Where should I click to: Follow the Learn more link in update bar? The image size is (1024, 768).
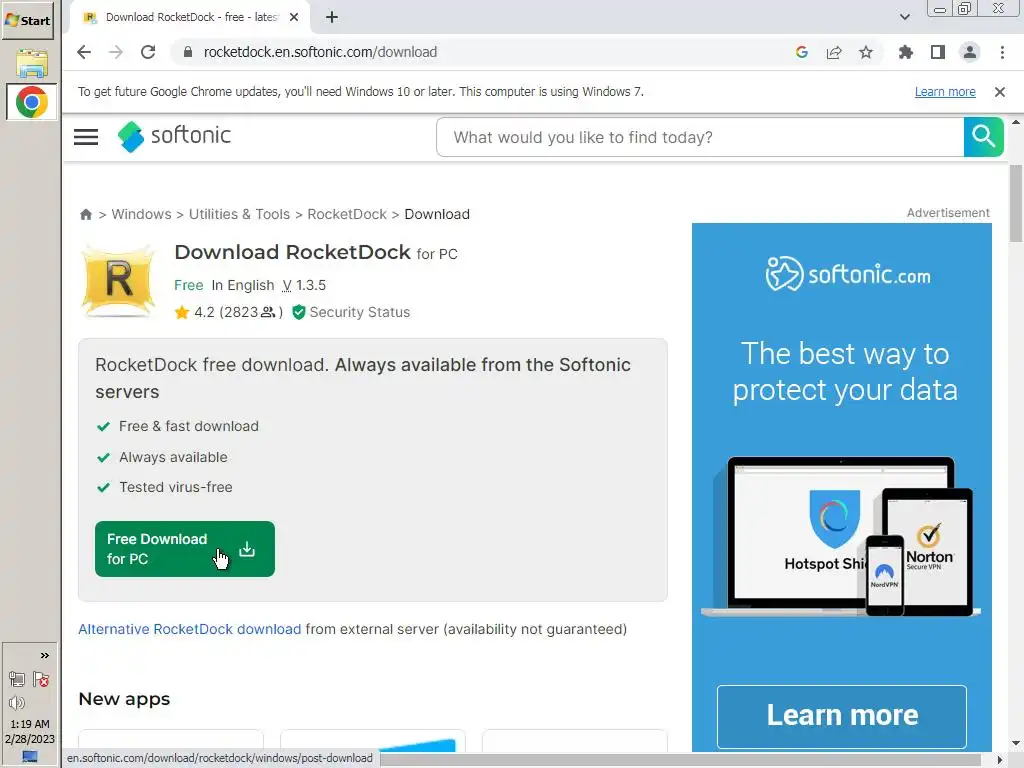click(945, 92)
